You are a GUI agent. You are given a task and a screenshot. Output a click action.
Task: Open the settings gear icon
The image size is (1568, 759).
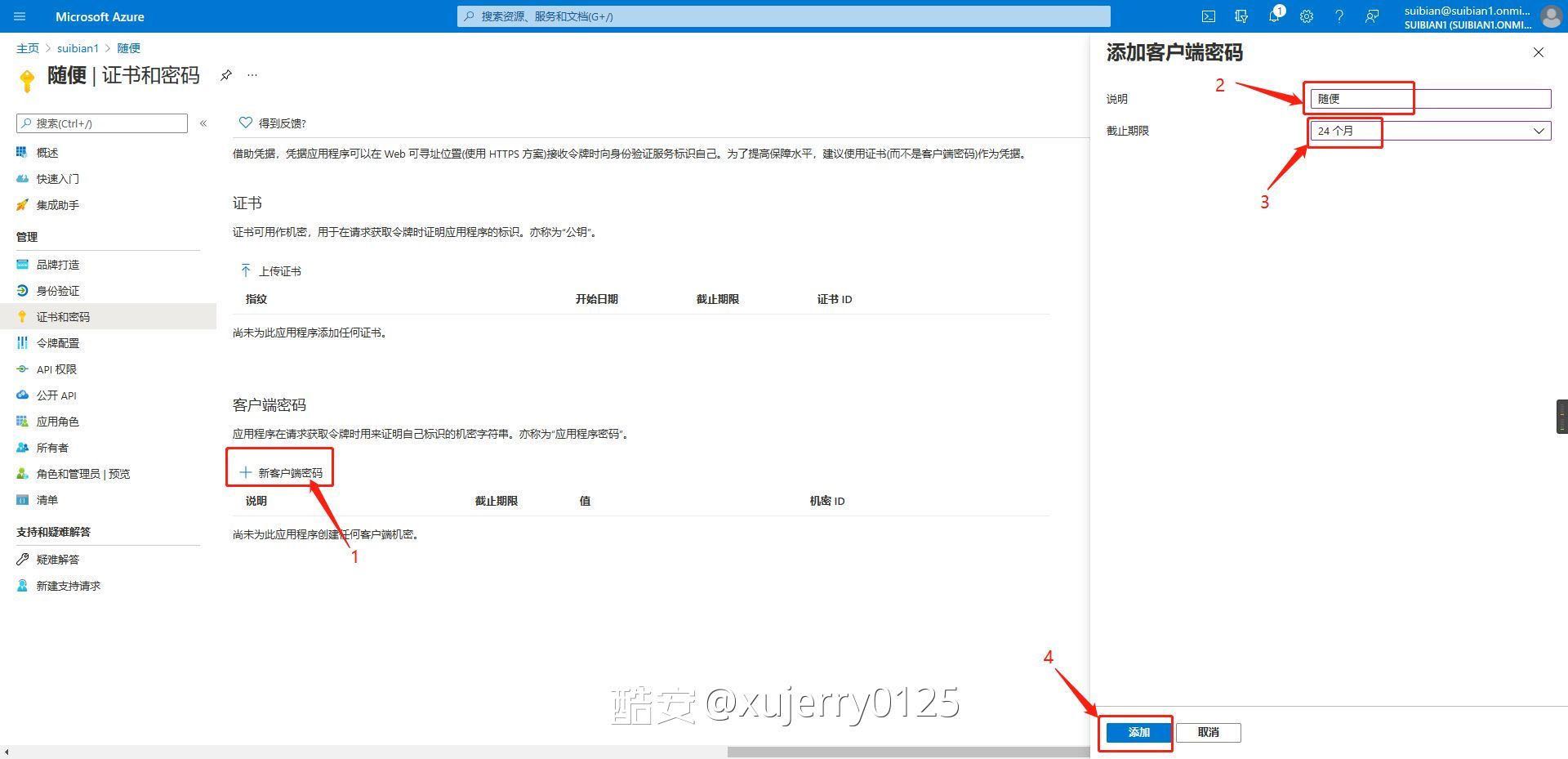pyautogui.click(x=1307, y=16)
